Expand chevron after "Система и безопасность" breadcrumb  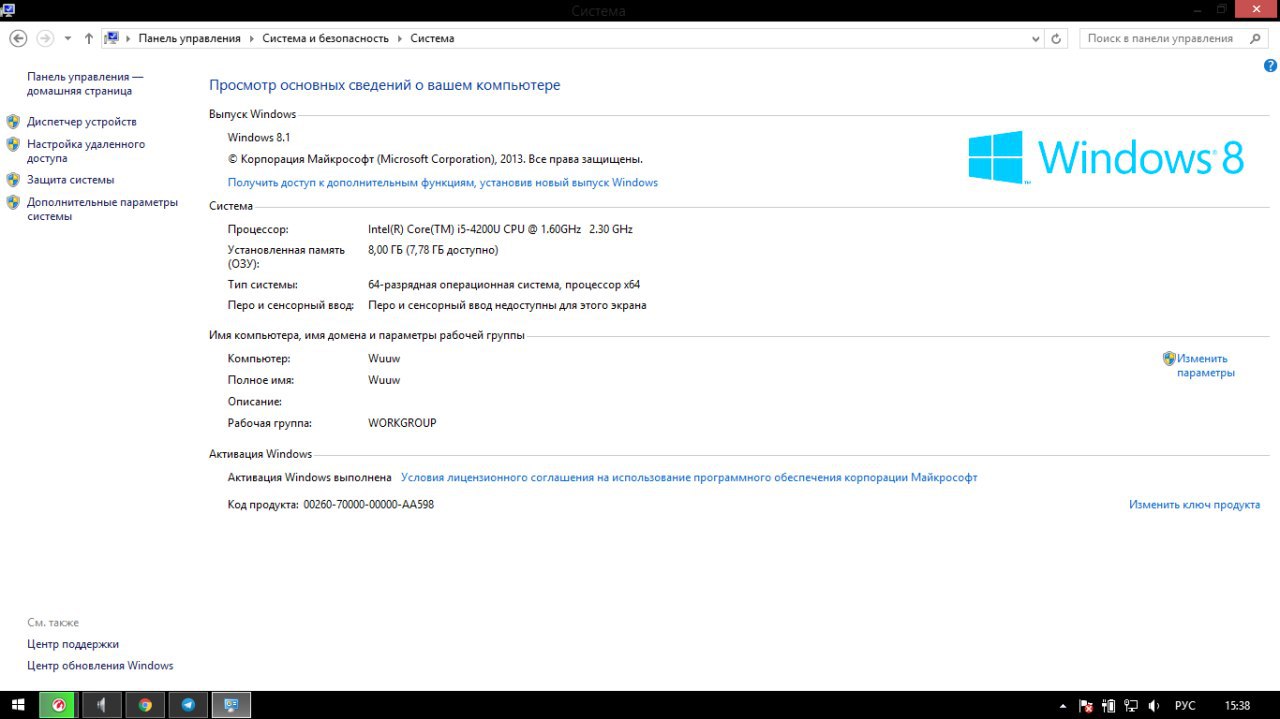point(400,38)
